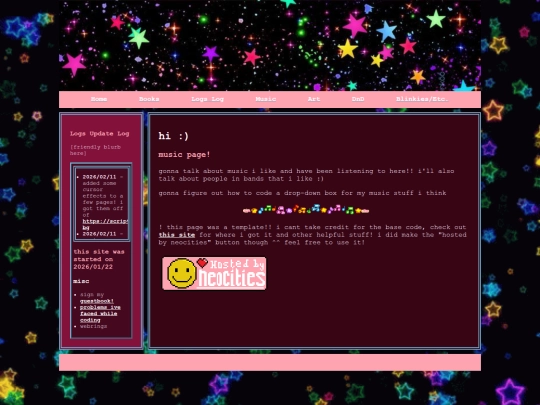
Task: Click the 'music page!' heading
Action: (184, 155)
